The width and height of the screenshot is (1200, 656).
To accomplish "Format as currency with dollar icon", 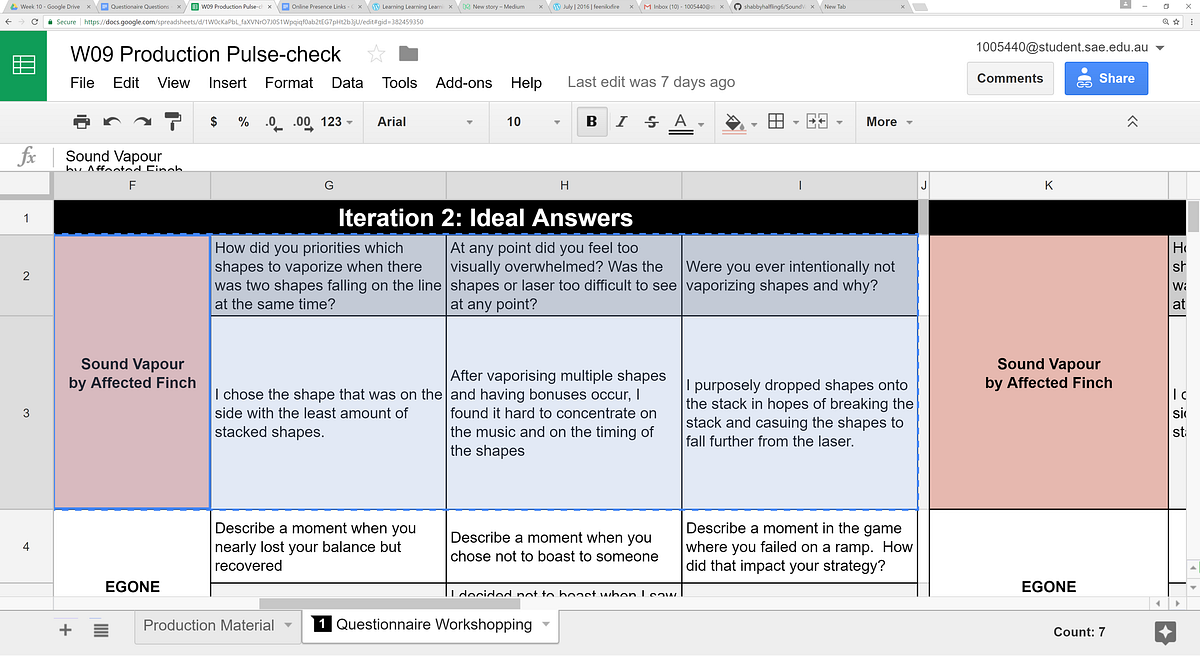I will click(213, 122).
